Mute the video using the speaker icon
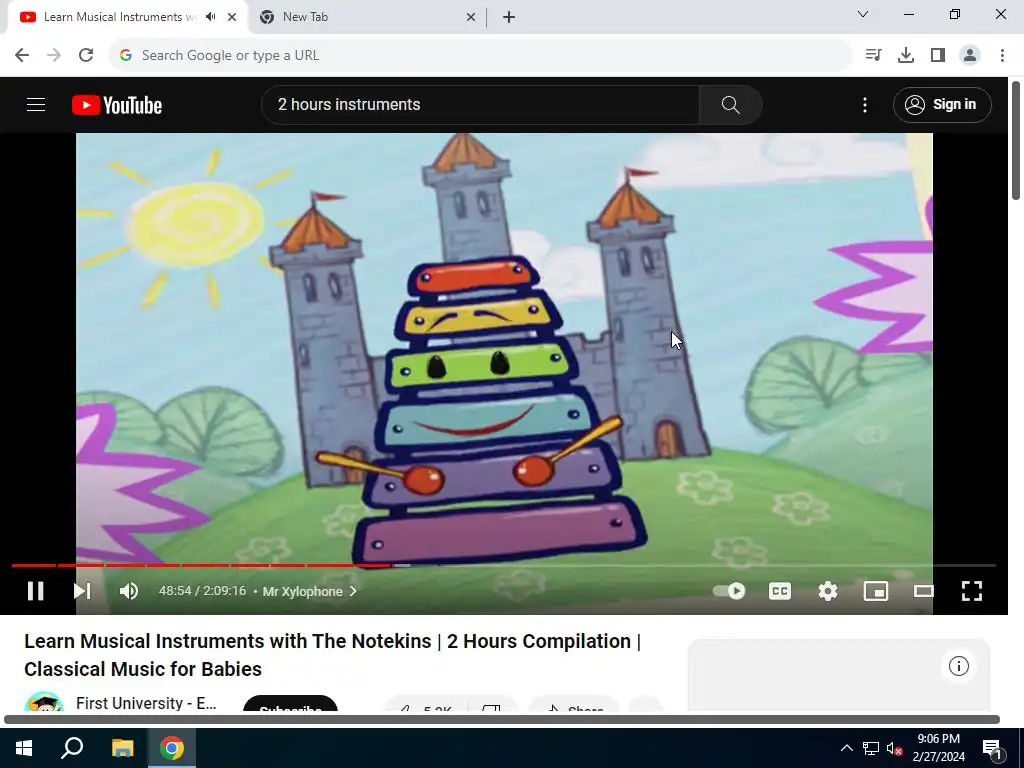 coord(129,591)
